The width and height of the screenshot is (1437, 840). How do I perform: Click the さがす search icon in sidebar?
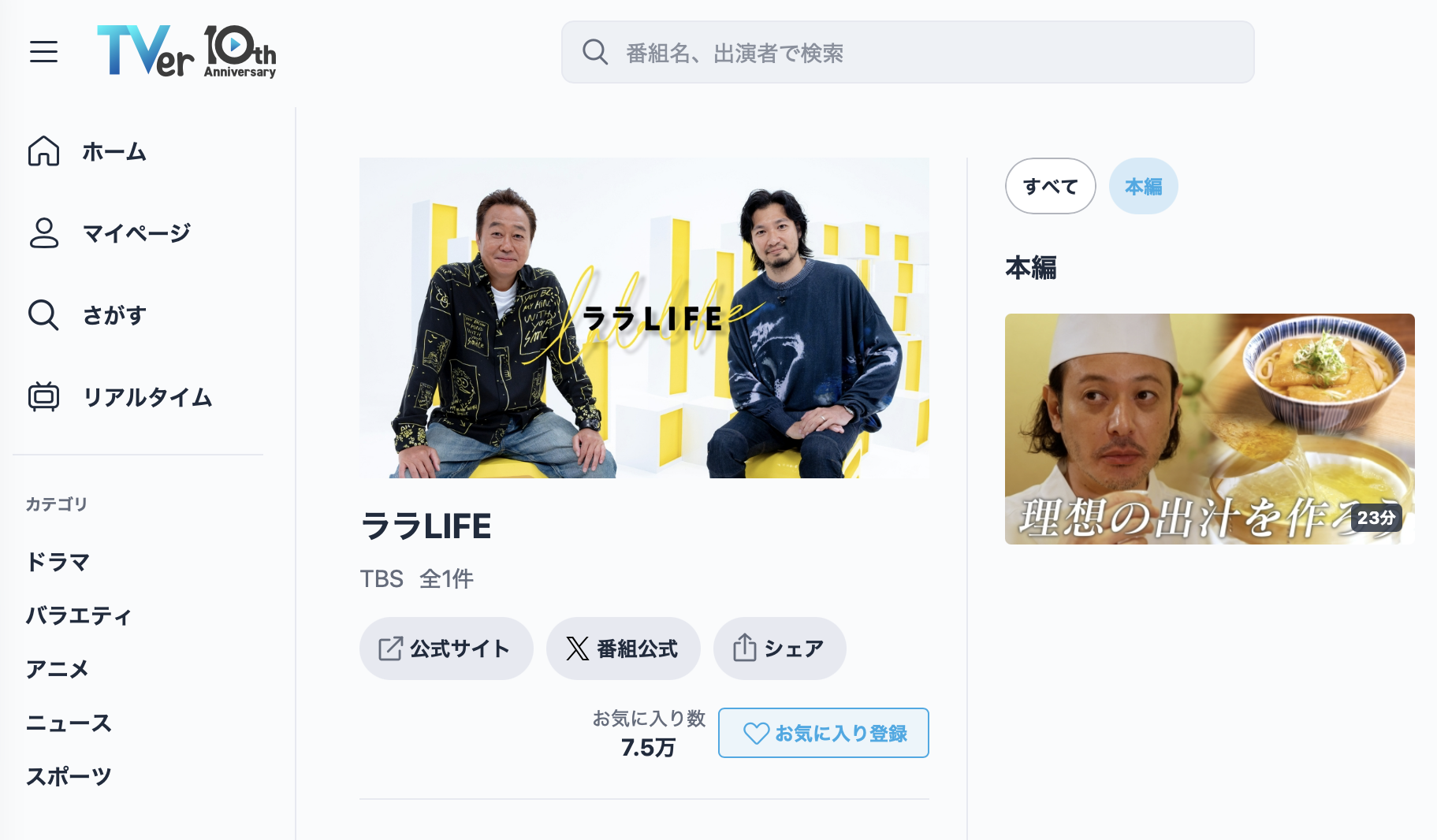point(44,315)
